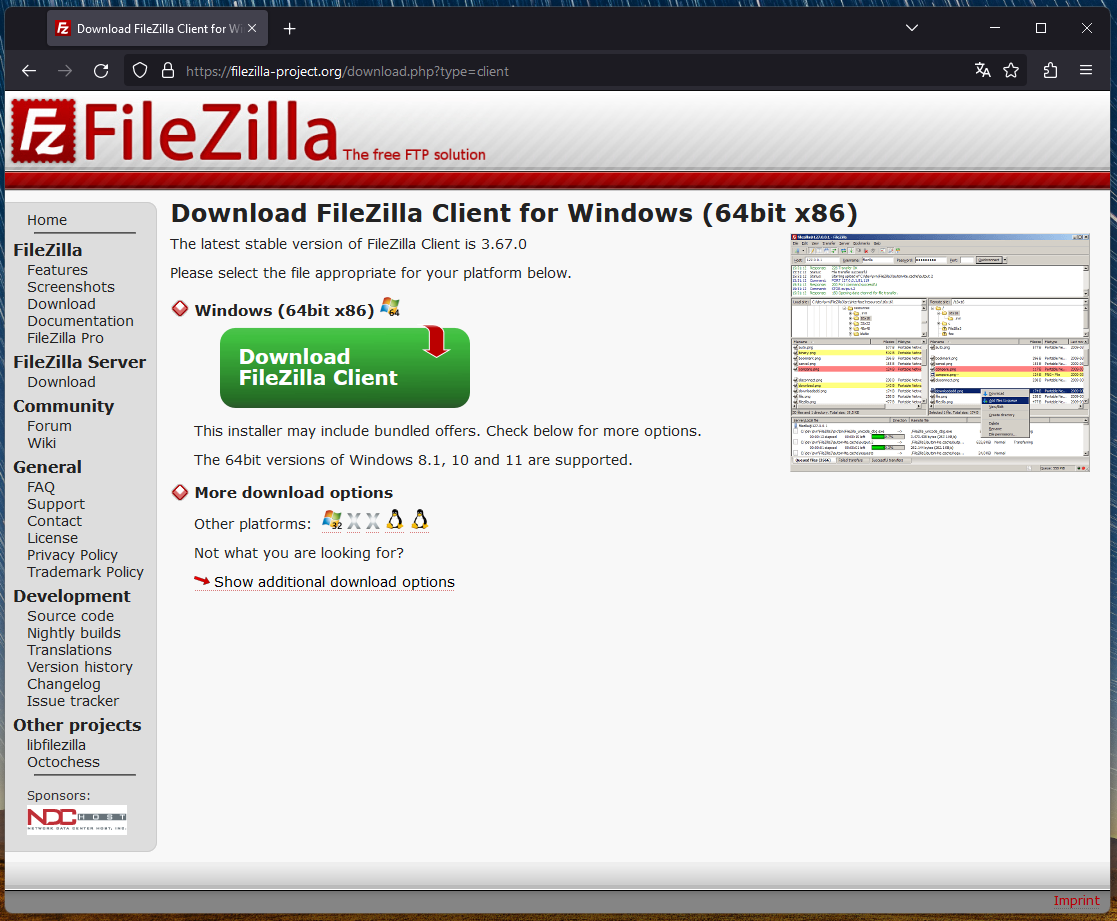Open the Source code link
1117x921 pixels.
pyautogui.click(x=71, y=616)
